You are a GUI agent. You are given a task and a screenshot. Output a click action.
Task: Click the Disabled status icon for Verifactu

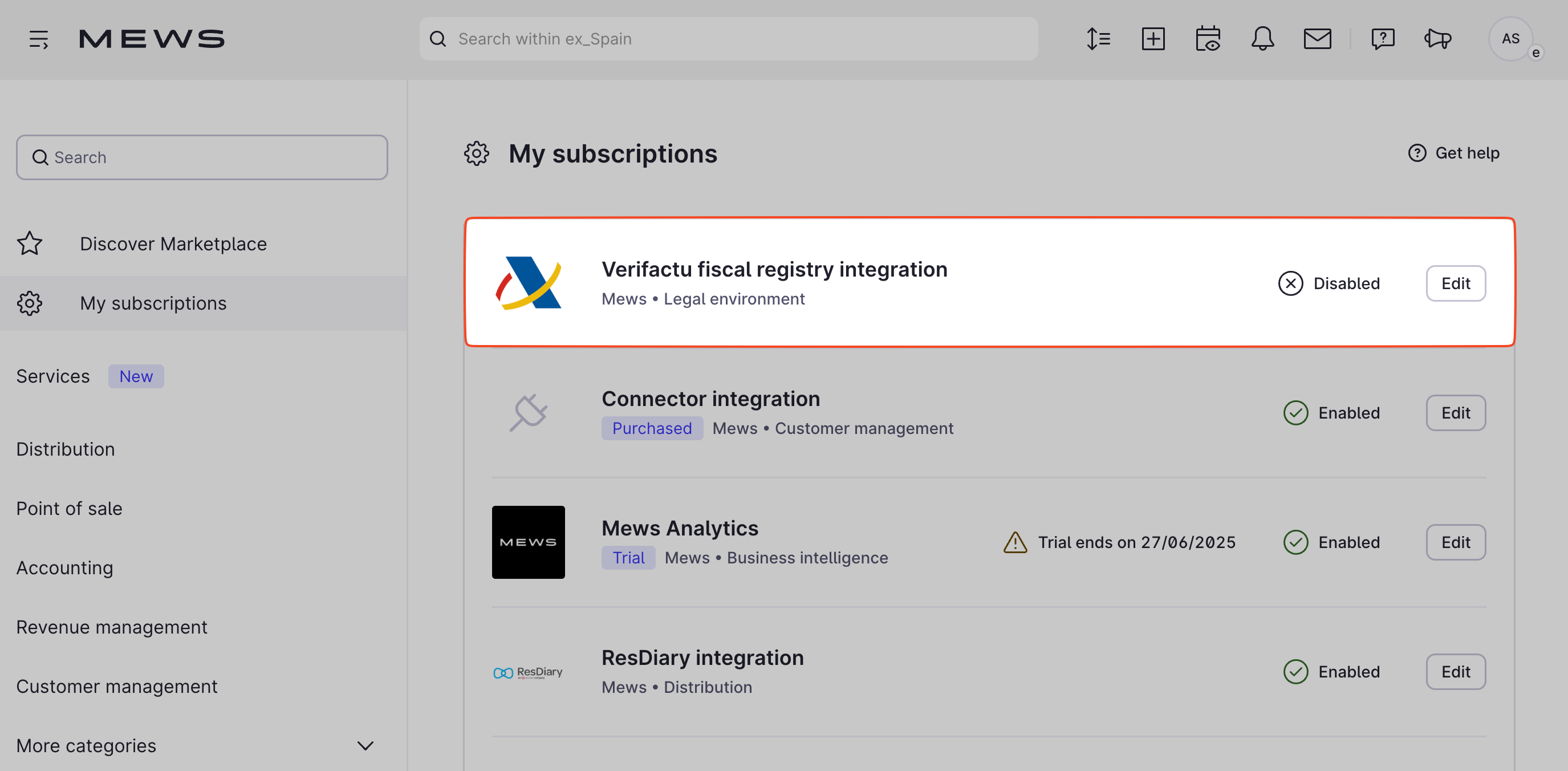pos(1290,283)
